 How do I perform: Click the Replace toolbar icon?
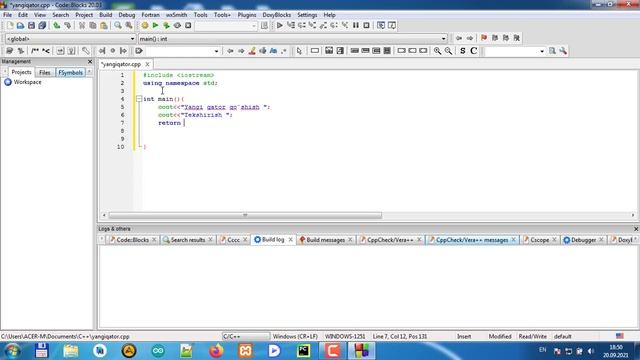click(129, 25)
